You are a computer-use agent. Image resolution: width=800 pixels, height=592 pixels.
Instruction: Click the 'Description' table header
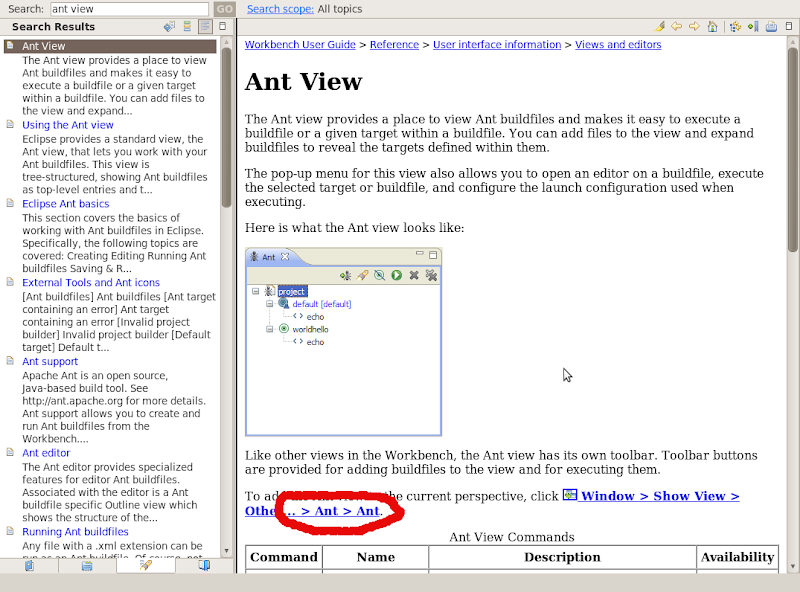562,557
